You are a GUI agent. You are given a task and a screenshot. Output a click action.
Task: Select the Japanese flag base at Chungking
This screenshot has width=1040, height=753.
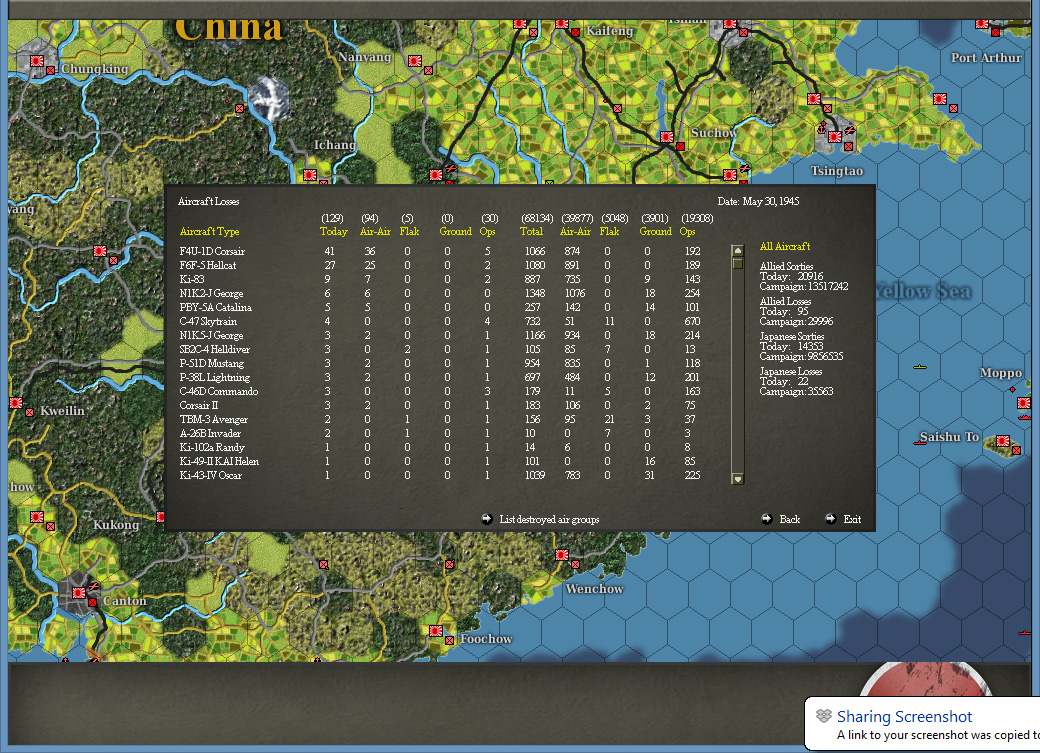pos(37,61)
